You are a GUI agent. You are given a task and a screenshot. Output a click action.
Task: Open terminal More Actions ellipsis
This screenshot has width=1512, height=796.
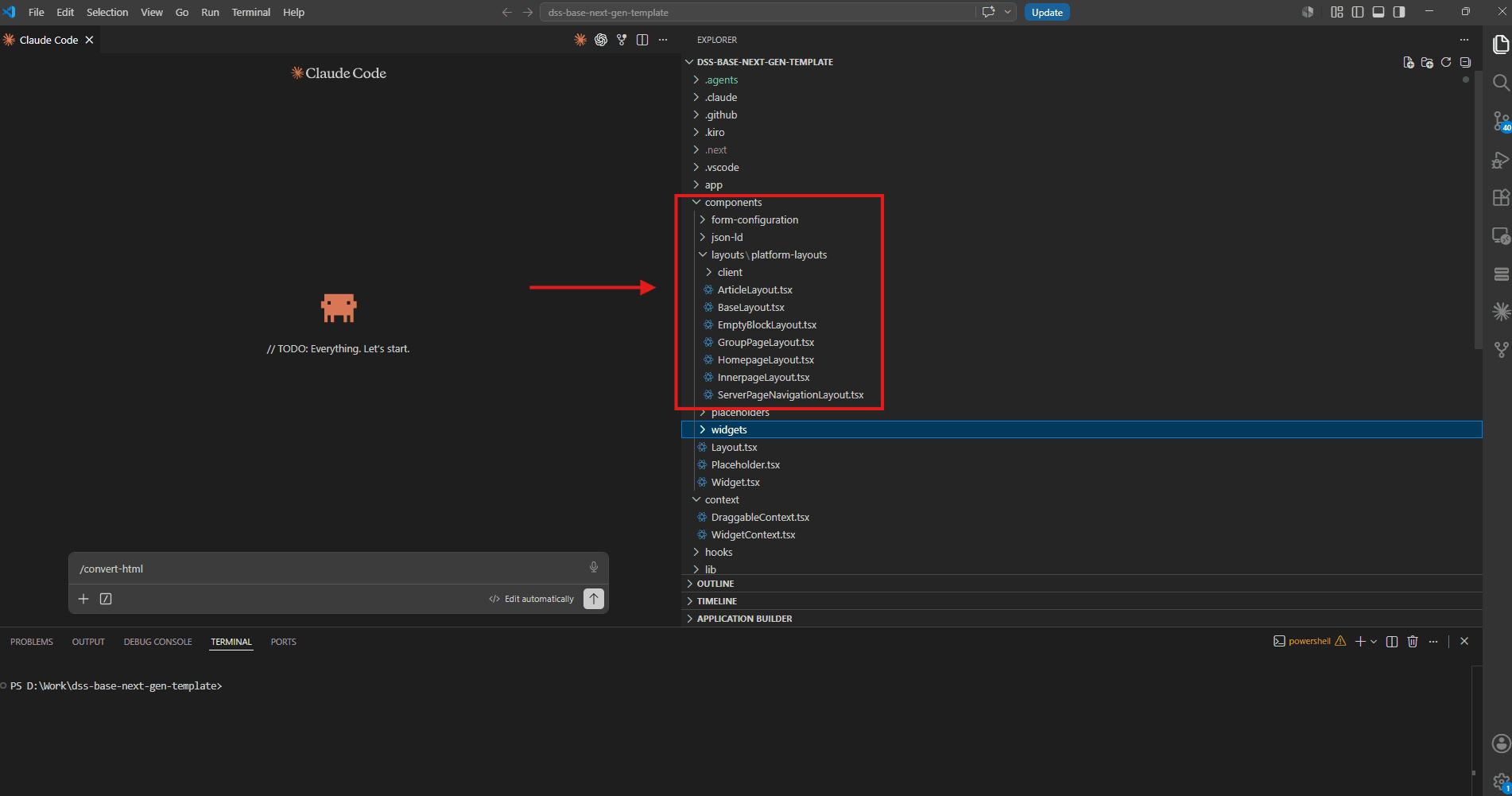coord(1433,641)
